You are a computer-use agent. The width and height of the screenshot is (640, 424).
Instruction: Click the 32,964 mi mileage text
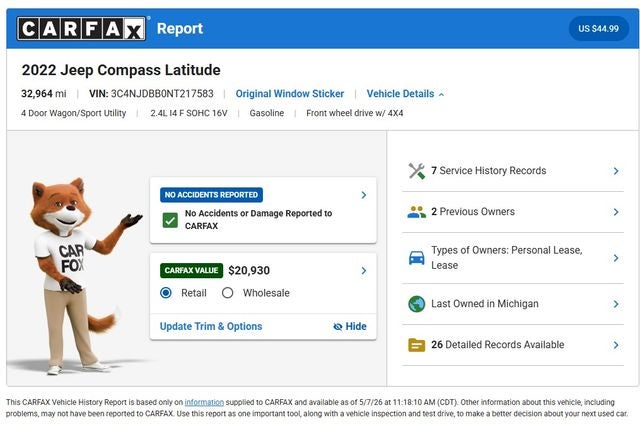[44, 94]
